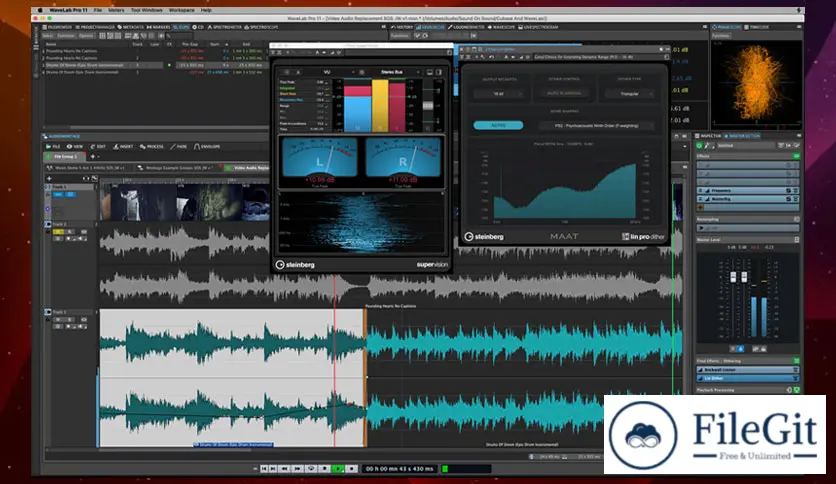
Task: Switch to the Timecode tab
Action: coord(758,27)
